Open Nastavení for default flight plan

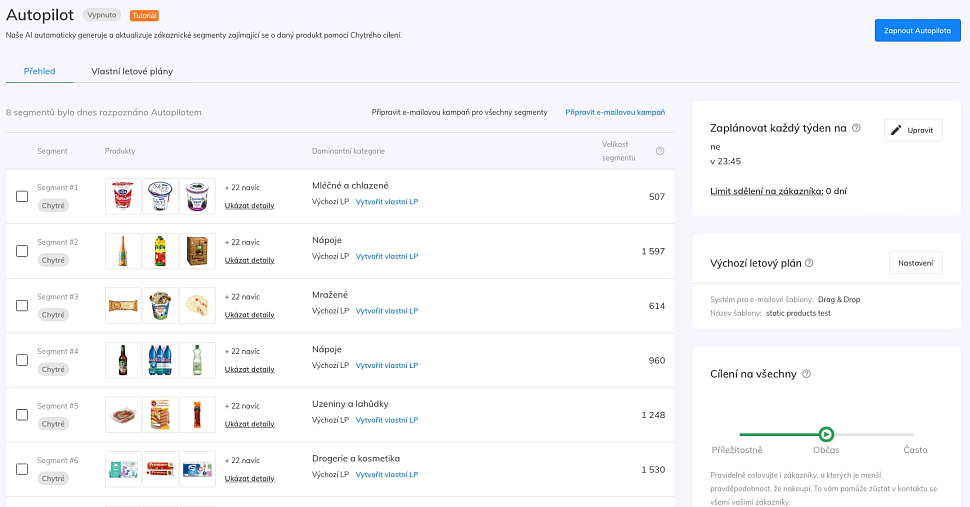pyautogui.click(x=916, y=263)
